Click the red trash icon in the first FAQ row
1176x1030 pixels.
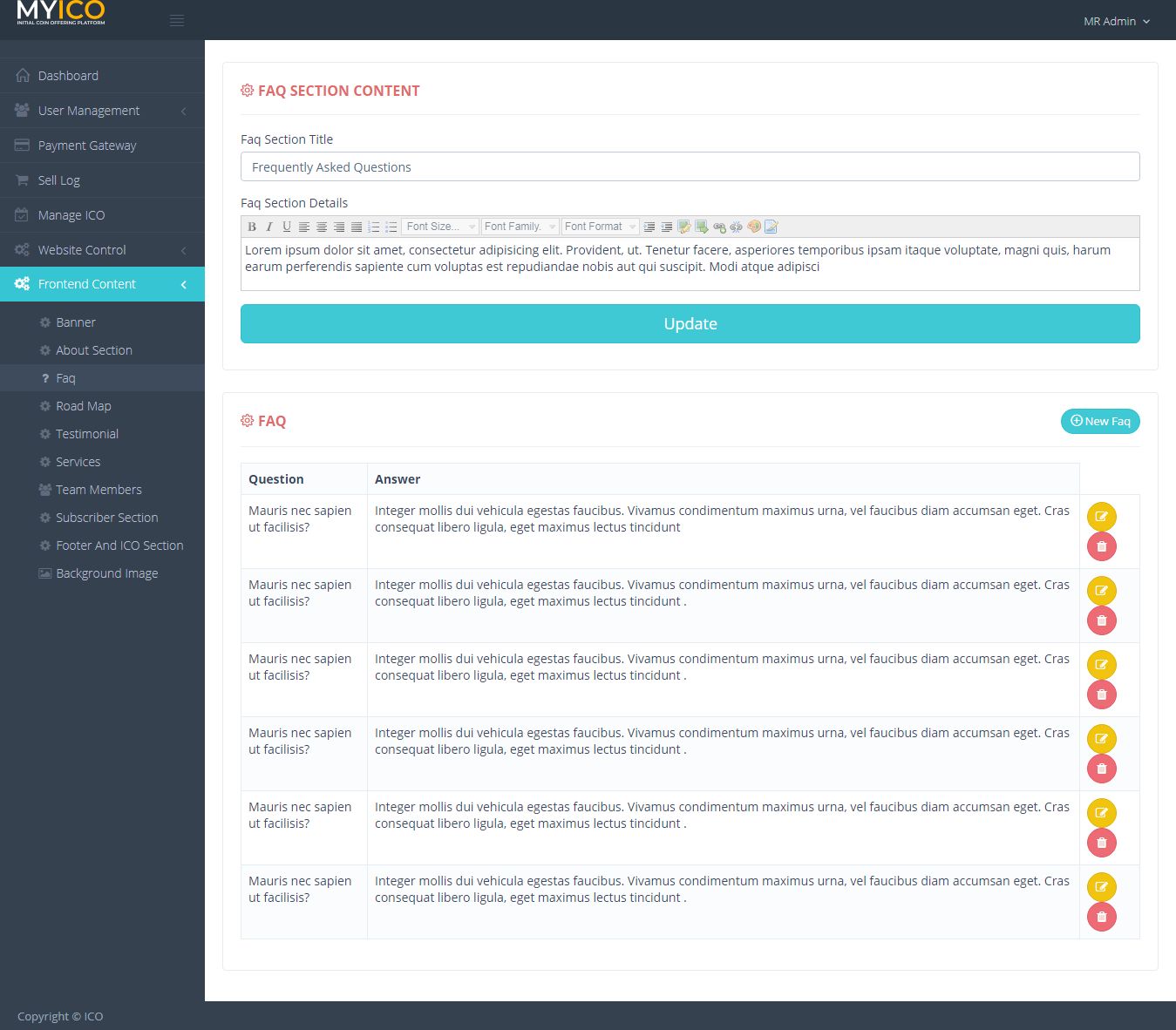[x=1102, y=546]
